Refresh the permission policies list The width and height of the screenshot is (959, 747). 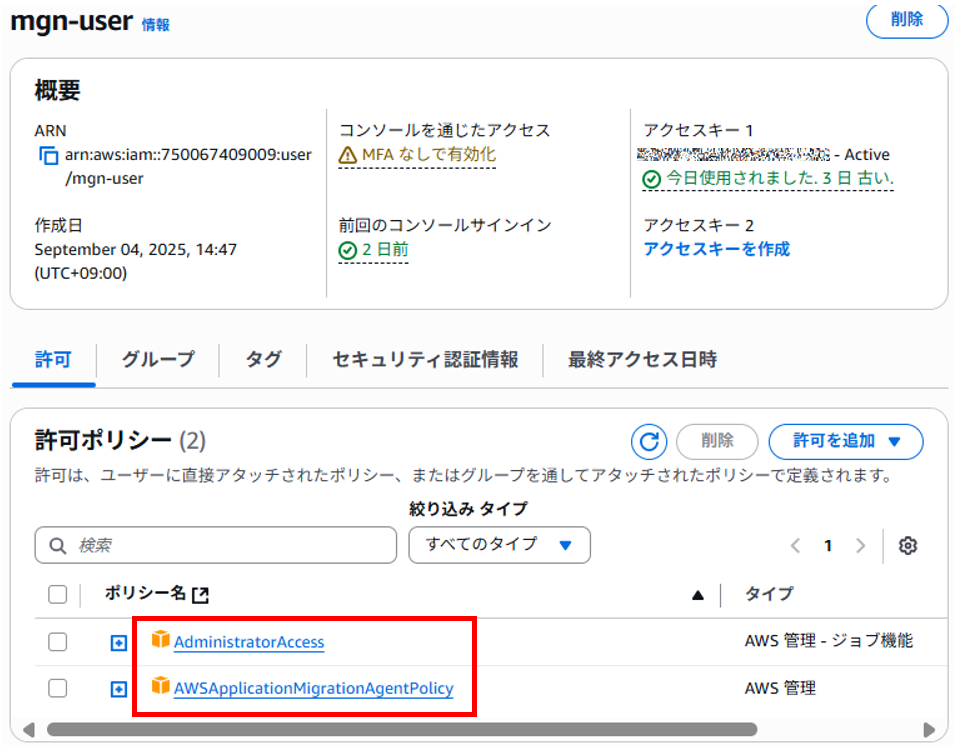(649, 441)
